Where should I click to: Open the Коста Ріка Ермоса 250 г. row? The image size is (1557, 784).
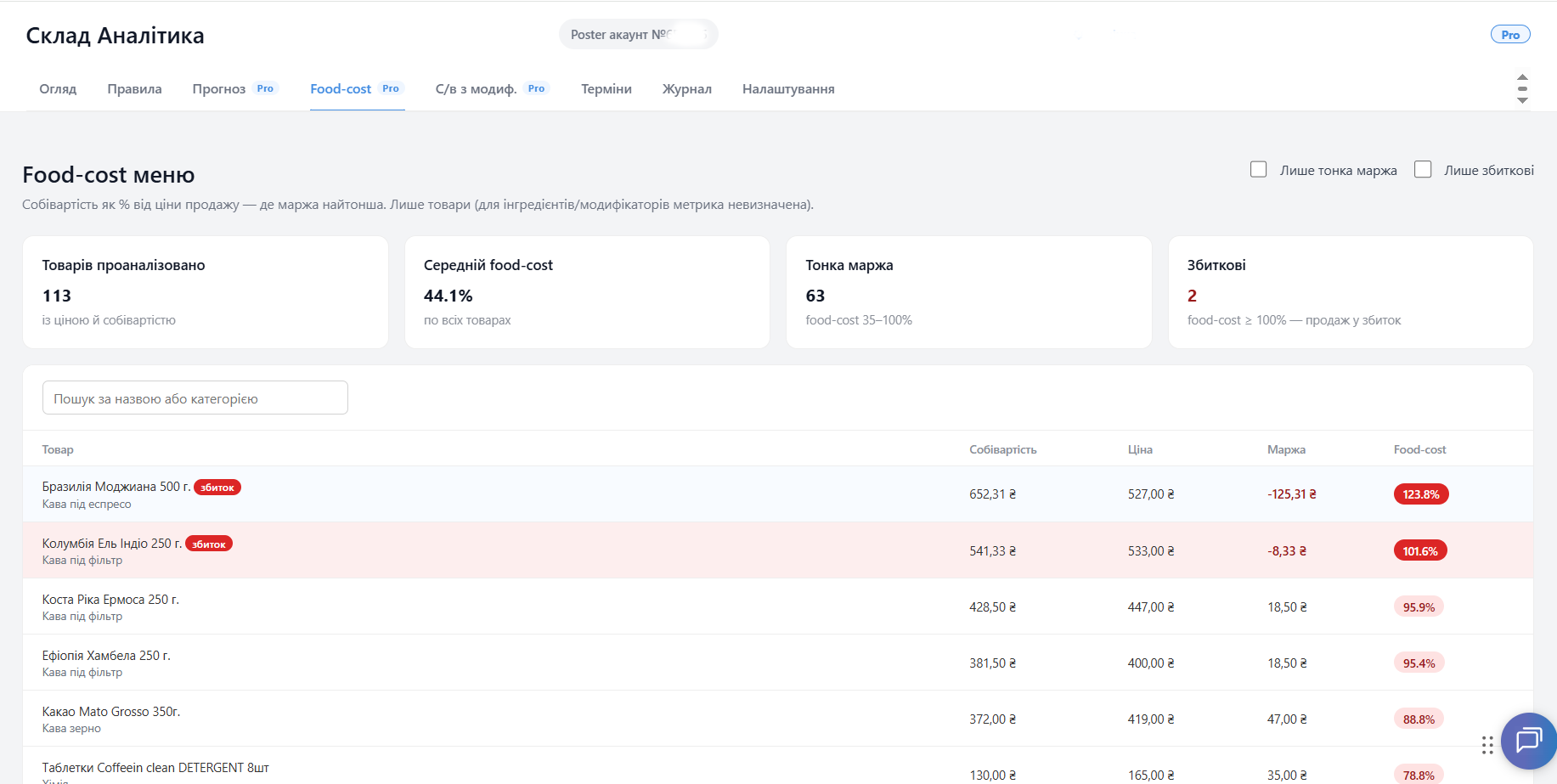tap(778, 606)
